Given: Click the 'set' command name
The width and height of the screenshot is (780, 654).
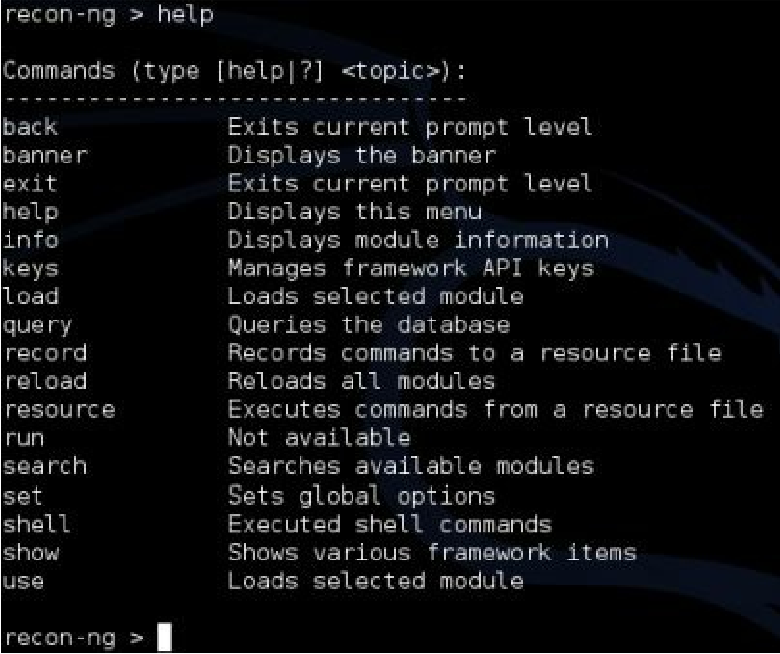Looking at the screenshot, I should [x=22, y=496].
